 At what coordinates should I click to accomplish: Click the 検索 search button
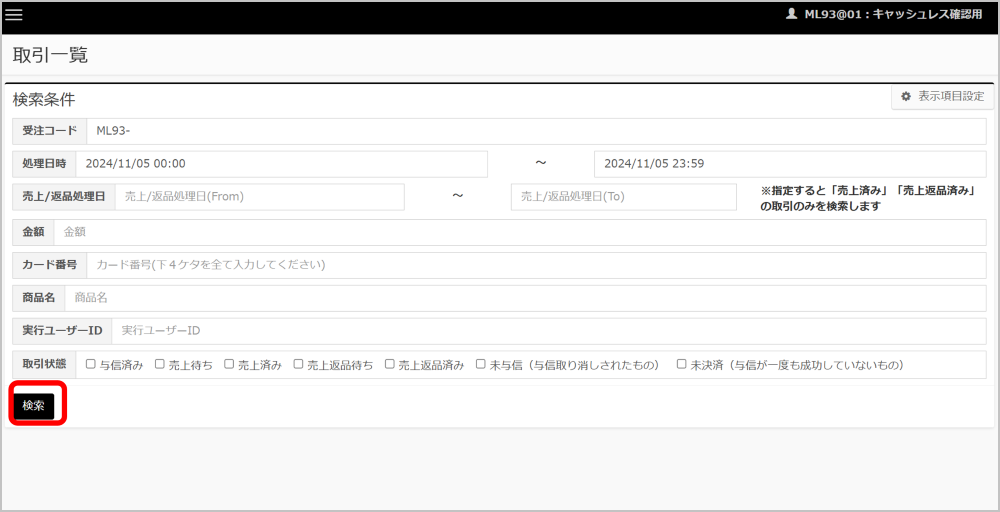[x=33, y=405]
